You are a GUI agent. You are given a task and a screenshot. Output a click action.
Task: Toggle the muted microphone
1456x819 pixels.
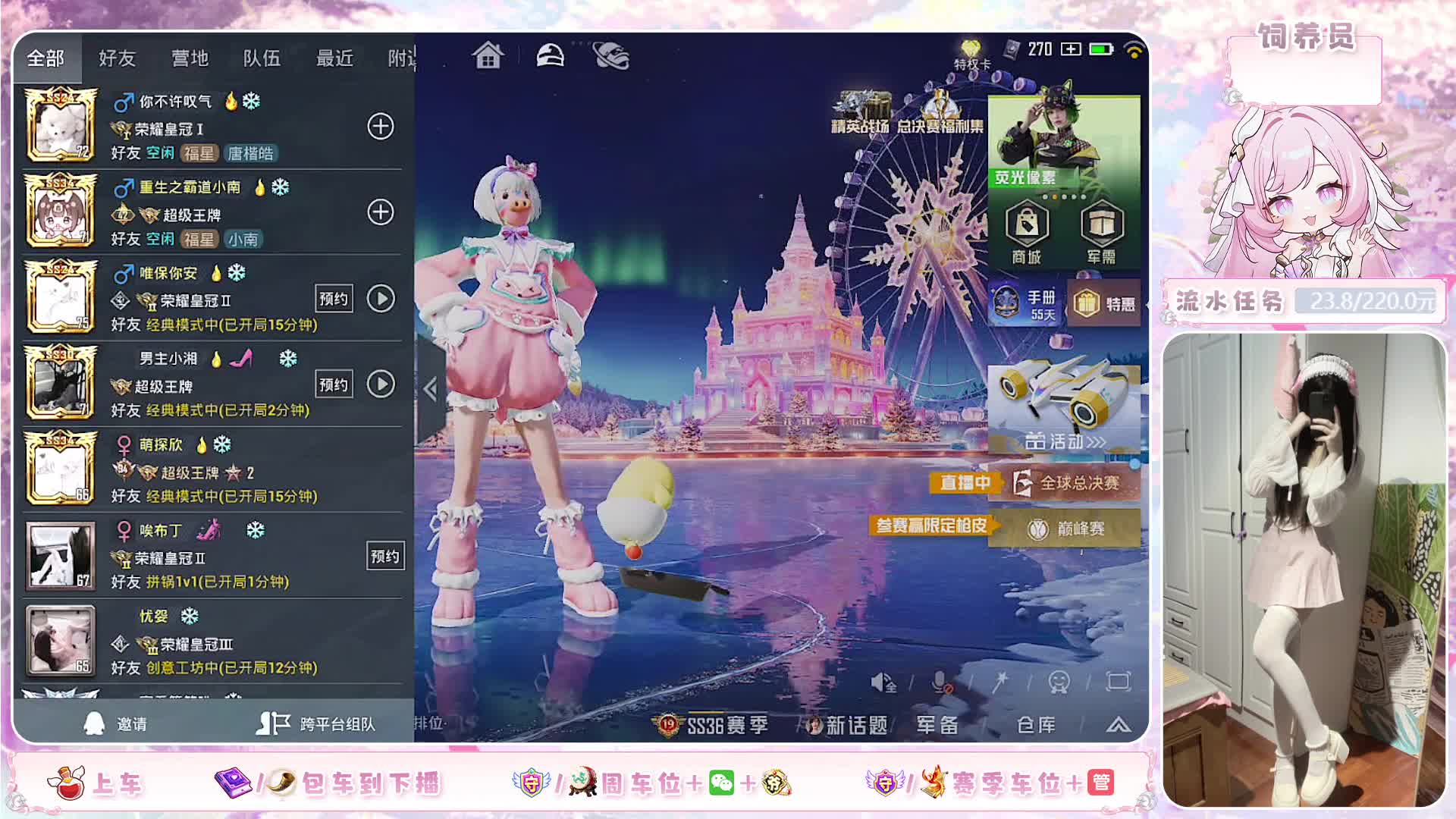tap(942, 682)
